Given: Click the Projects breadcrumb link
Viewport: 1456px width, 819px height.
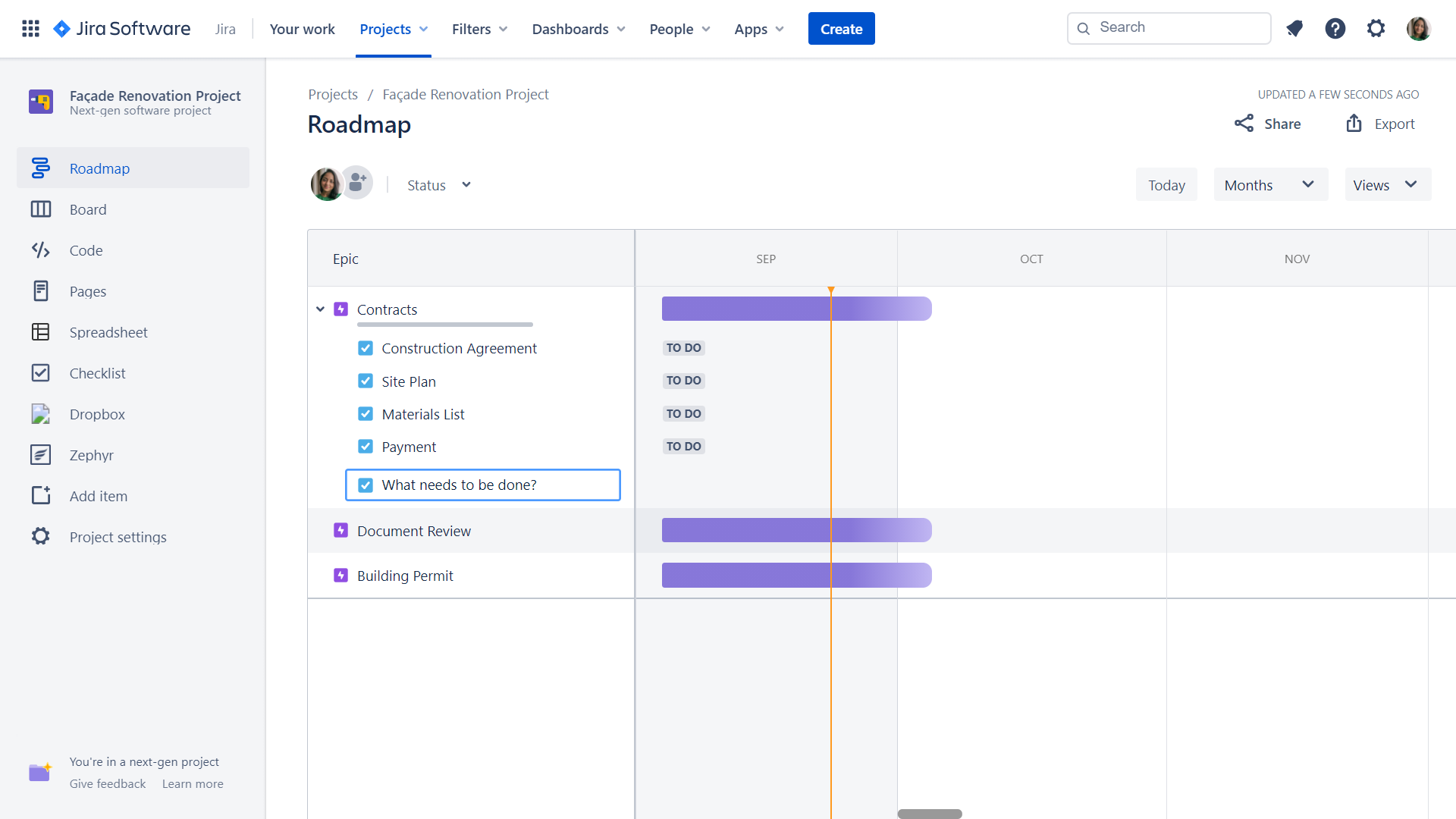Looking at the screenshot, I should click(332, 94).
